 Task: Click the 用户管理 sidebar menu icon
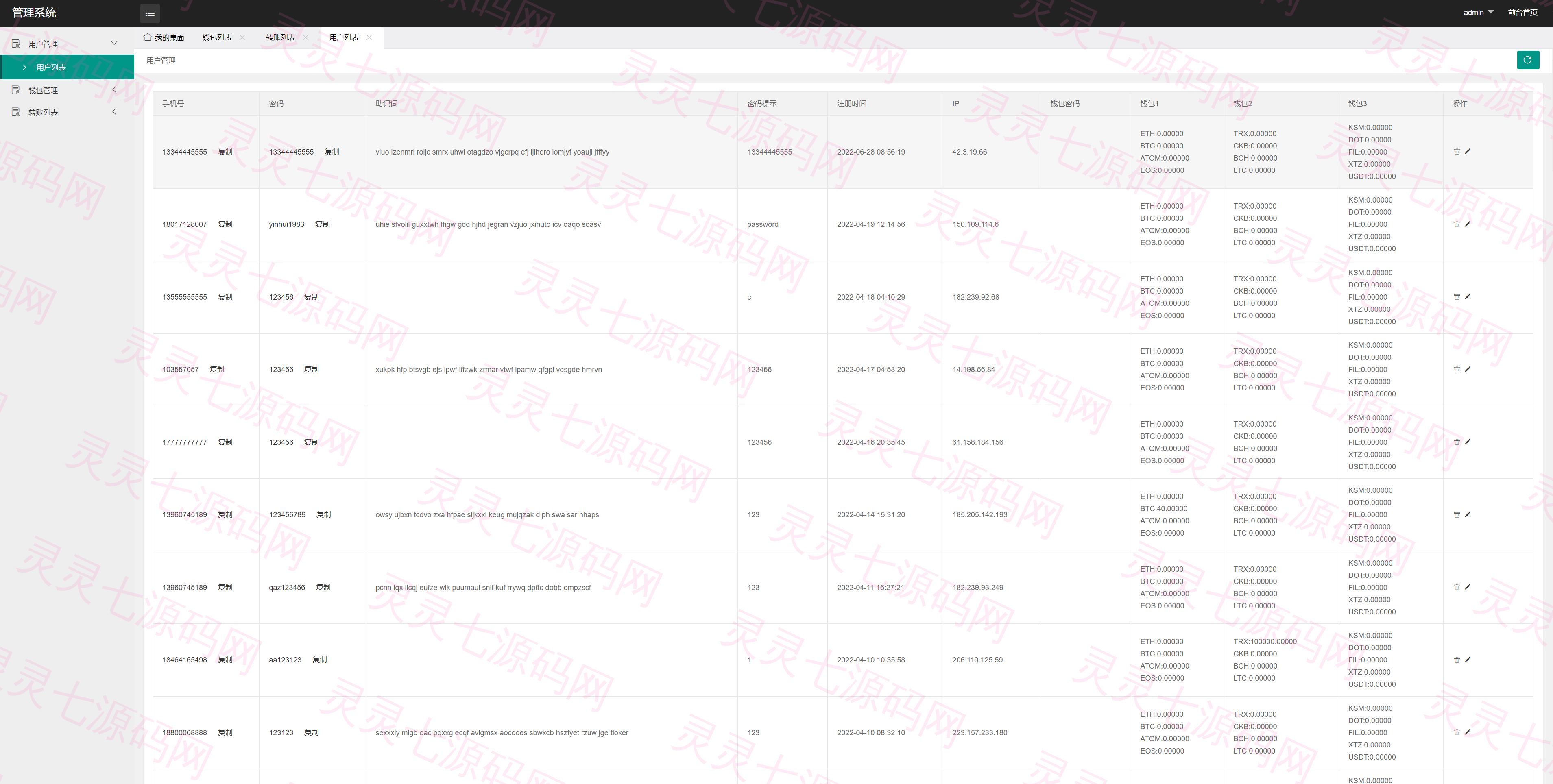click(x=16, y=44)
